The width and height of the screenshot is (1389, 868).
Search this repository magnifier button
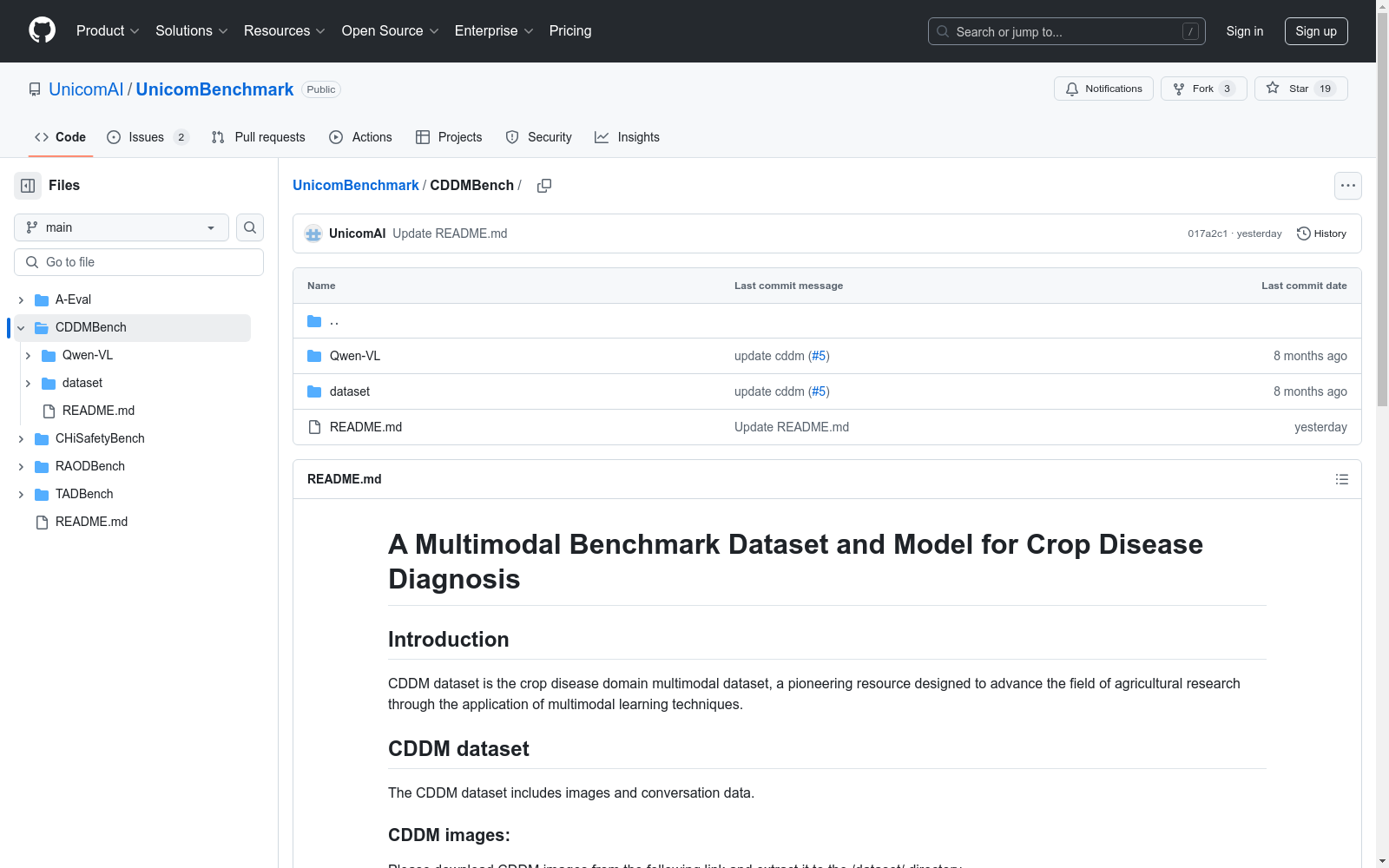pos(250,227)
